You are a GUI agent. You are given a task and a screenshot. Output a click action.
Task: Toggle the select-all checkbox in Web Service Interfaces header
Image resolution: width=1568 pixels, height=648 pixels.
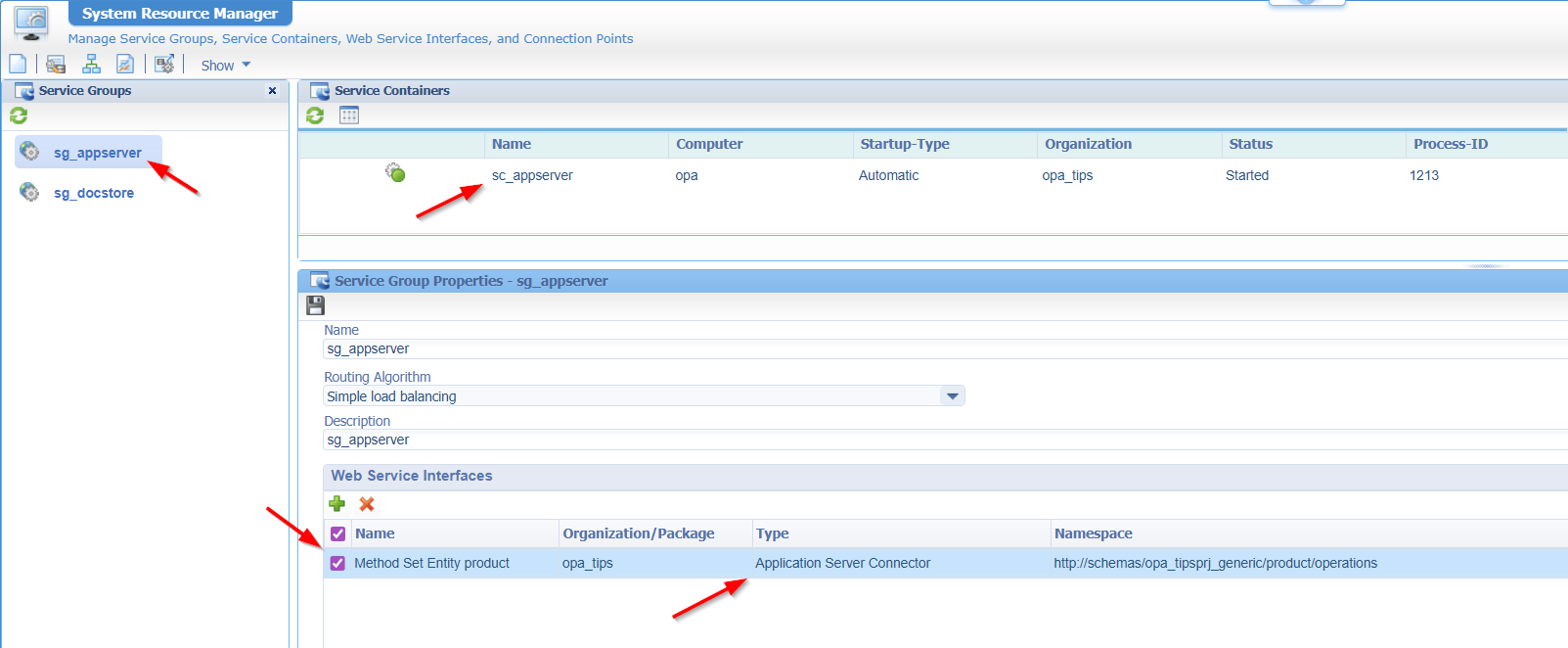338,534
